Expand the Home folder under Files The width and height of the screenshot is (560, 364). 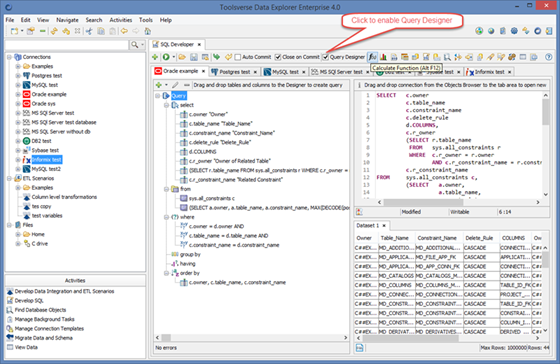tap(18, 234)
